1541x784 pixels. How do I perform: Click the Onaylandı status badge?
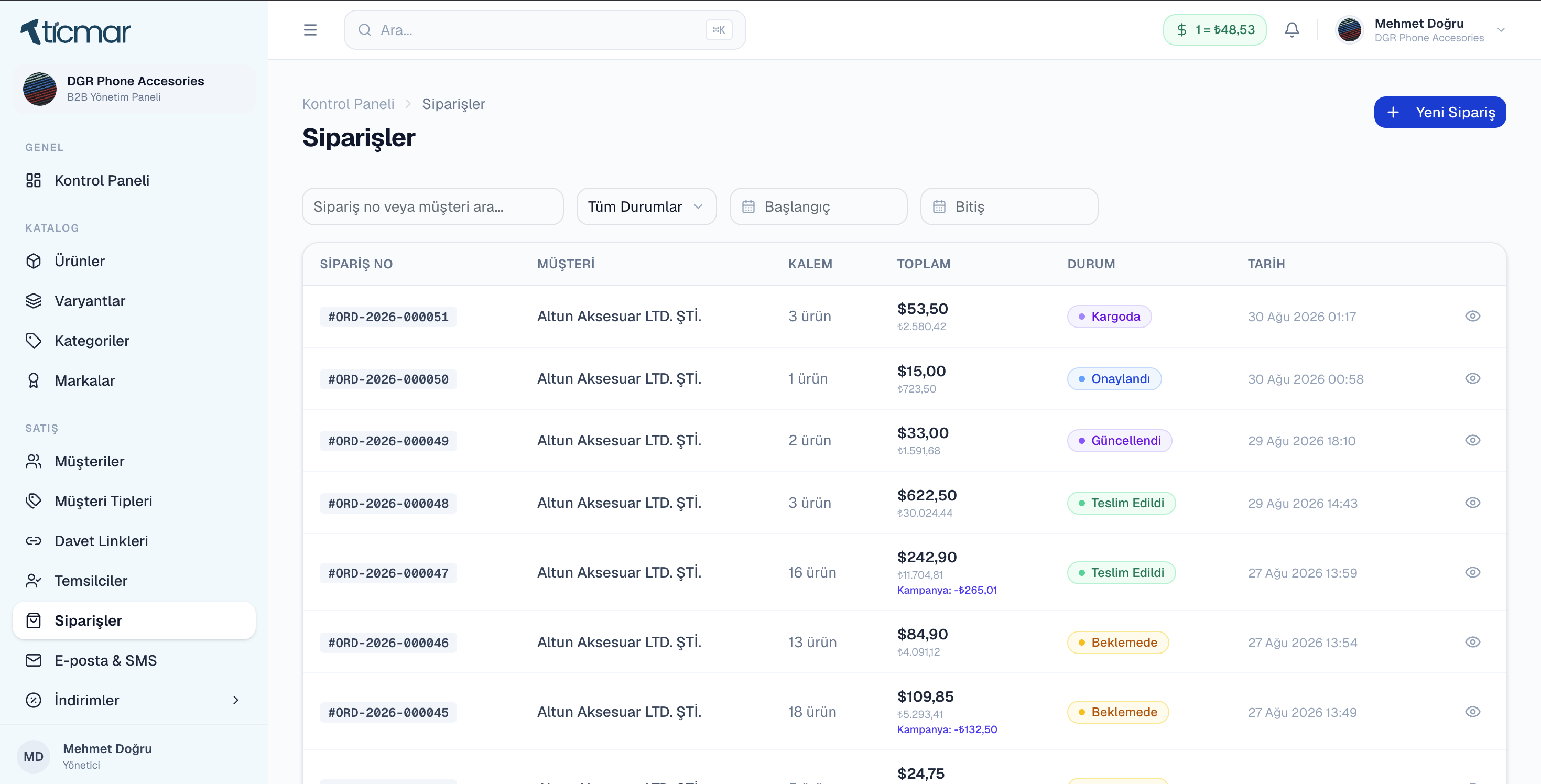[1114, 378]
